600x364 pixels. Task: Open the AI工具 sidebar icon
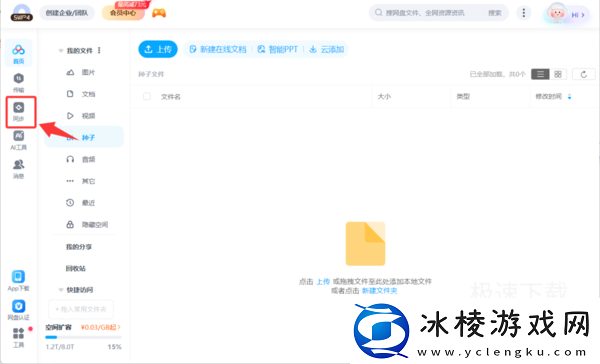pos(18,140)
